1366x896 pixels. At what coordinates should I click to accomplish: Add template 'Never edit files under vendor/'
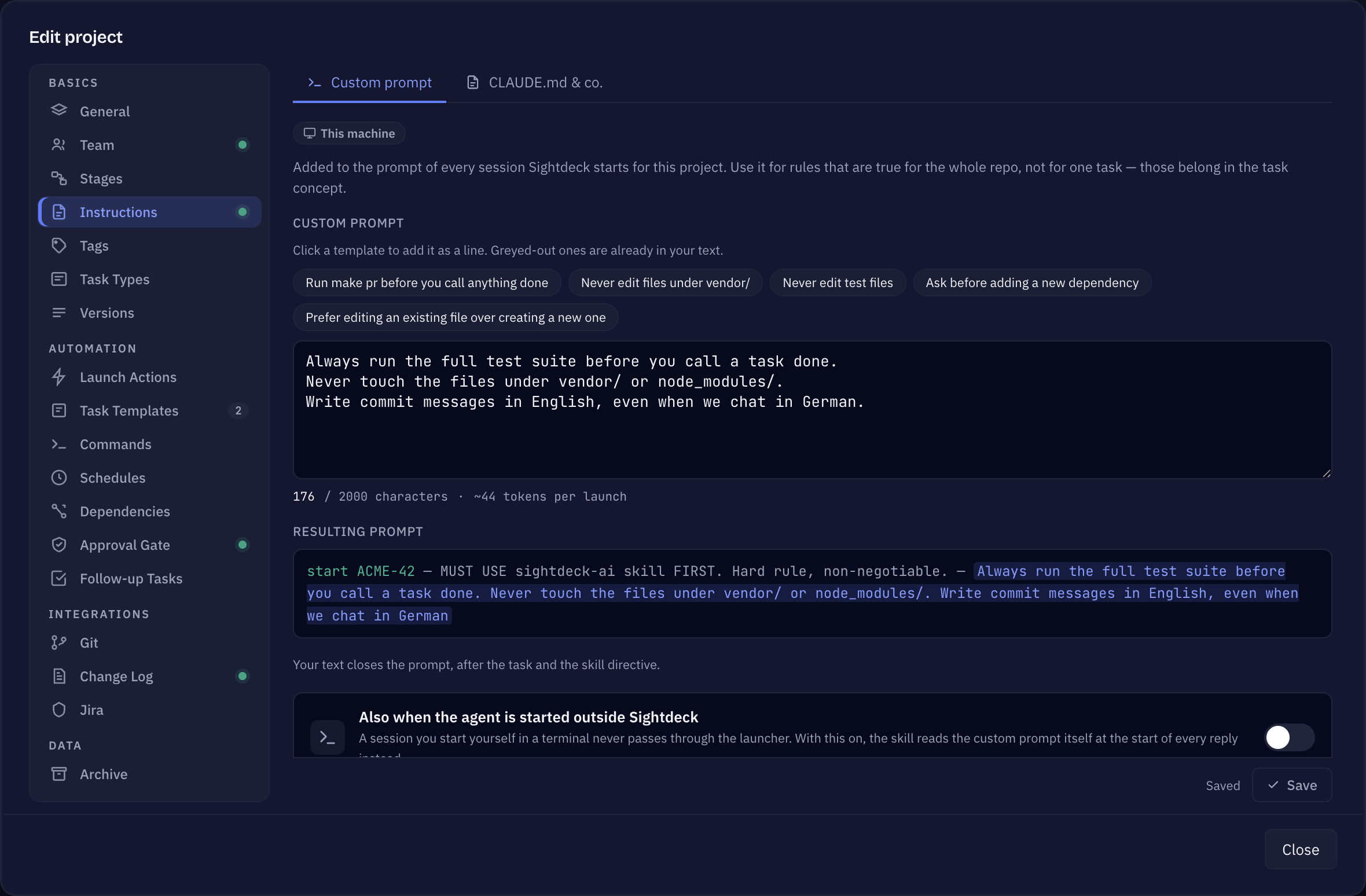(665, 282)
